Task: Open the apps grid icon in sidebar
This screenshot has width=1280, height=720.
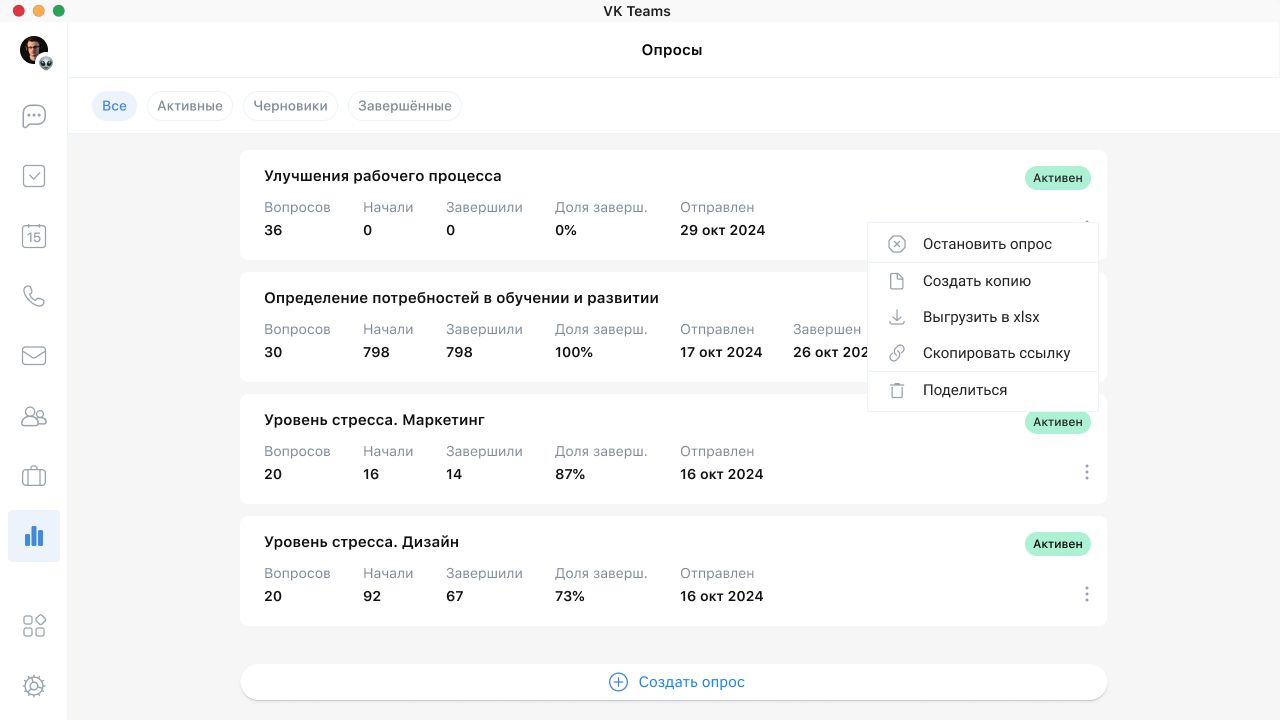Action: tap(34, 626)
